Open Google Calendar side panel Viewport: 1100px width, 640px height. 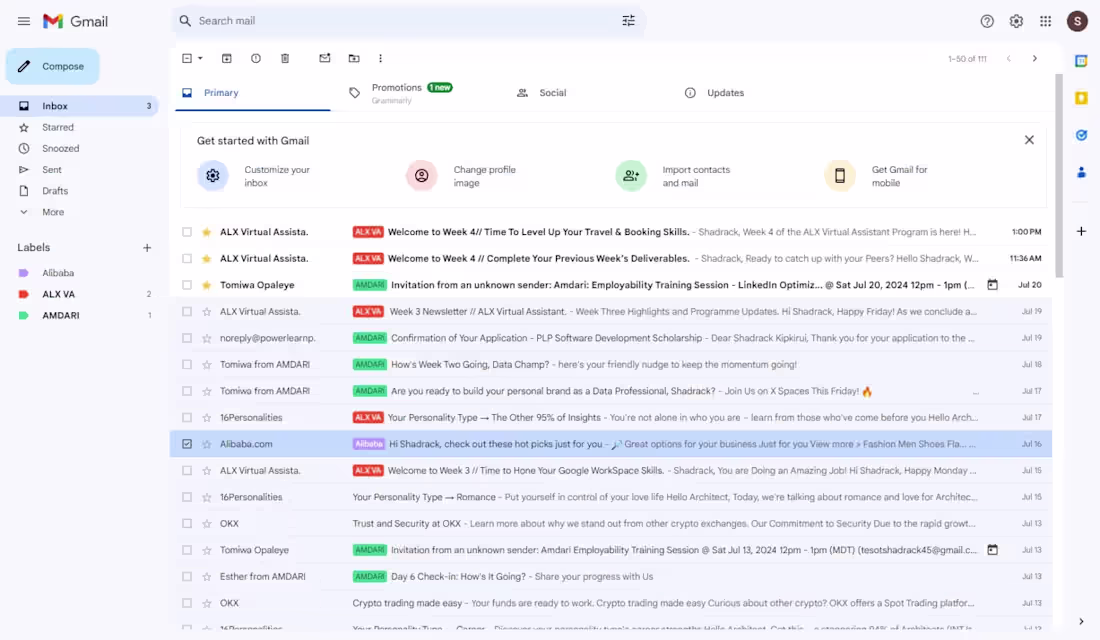tap(1081, 61)
